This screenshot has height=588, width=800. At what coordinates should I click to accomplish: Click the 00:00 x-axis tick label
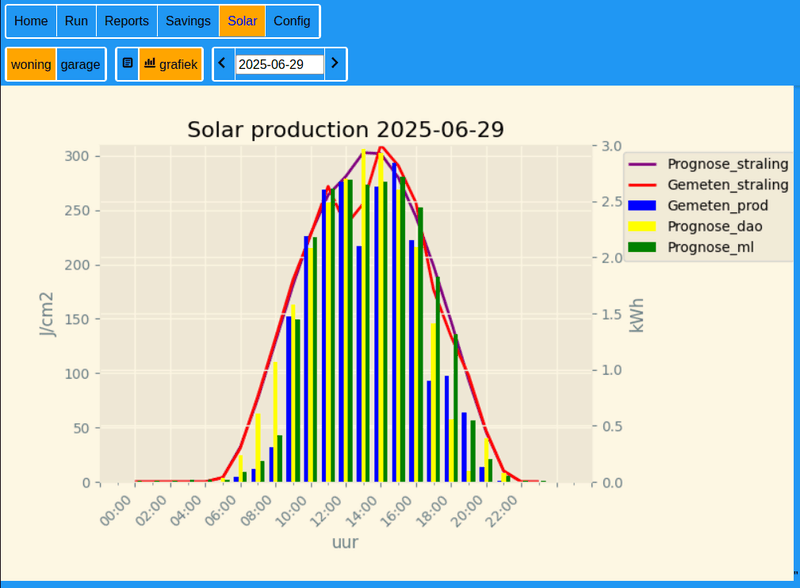click(x=116, y=511)
